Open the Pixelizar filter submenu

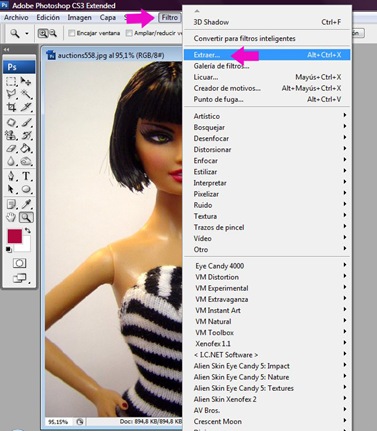point(267,194)
